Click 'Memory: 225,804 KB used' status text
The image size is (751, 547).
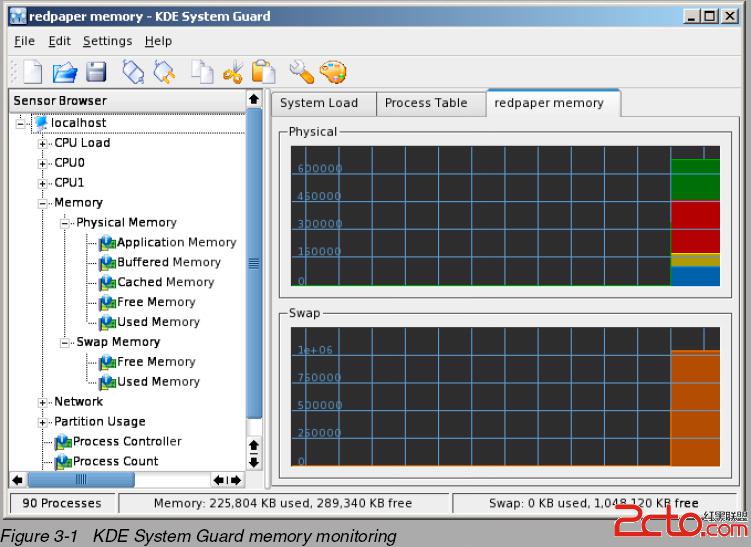(283, 503)
